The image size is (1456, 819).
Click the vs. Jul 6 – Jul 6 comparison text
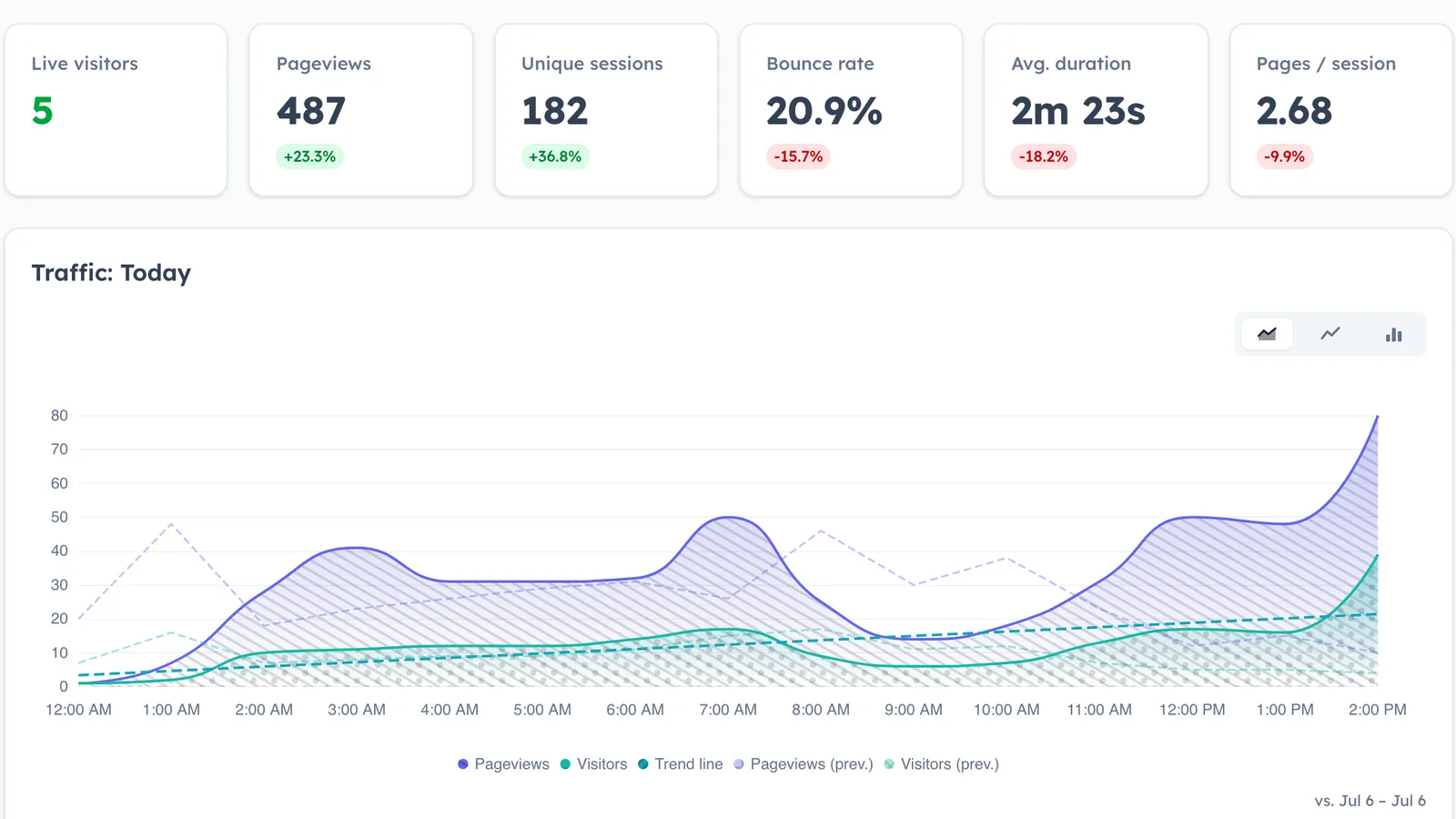1370,801
